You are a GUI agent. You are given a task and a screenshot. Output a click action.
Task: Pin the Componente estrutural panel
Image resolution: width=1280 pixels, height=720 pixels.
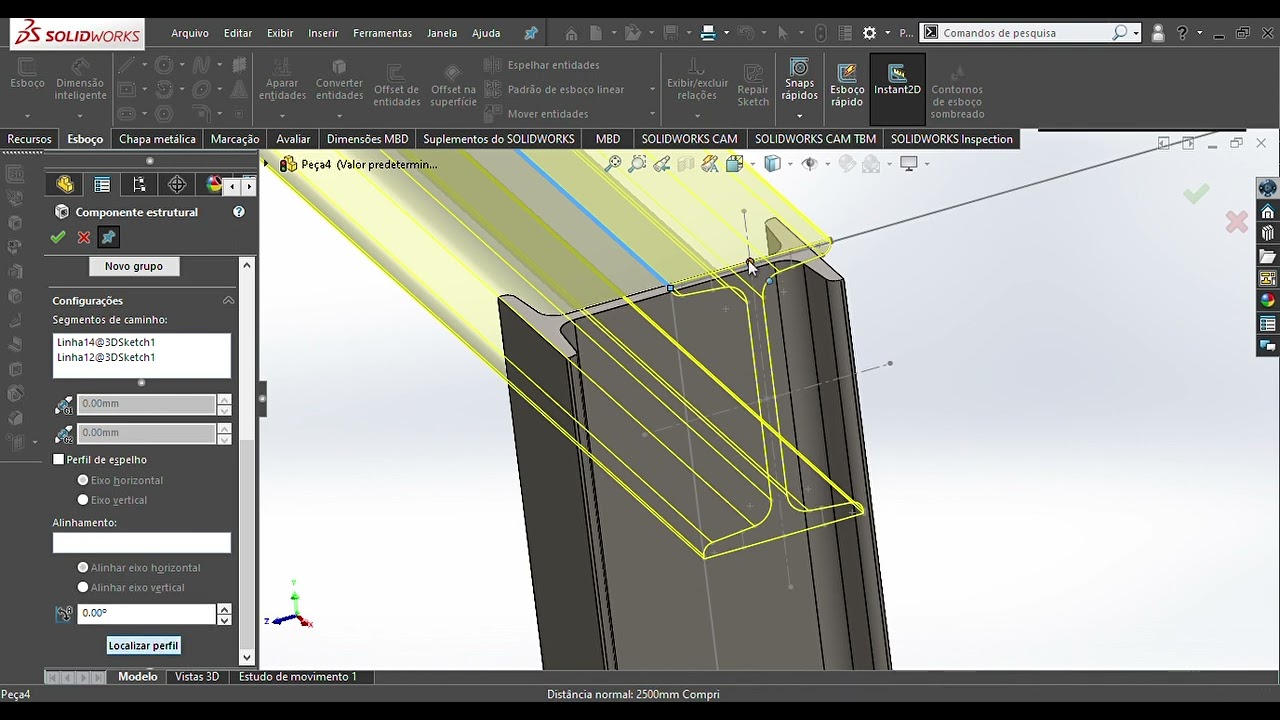point(109,237)
